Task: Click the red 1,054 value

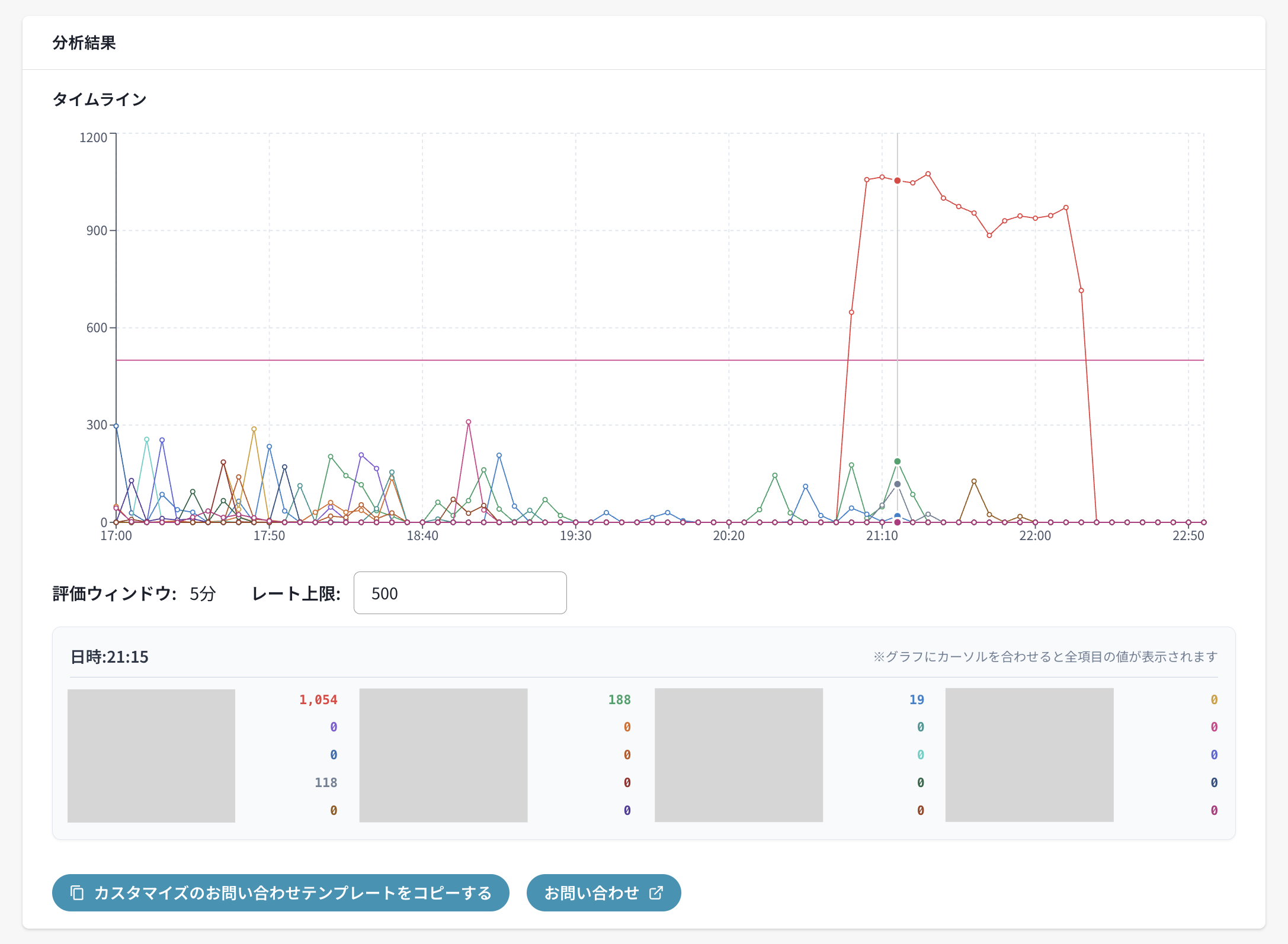Action: [x=318, y=699]
